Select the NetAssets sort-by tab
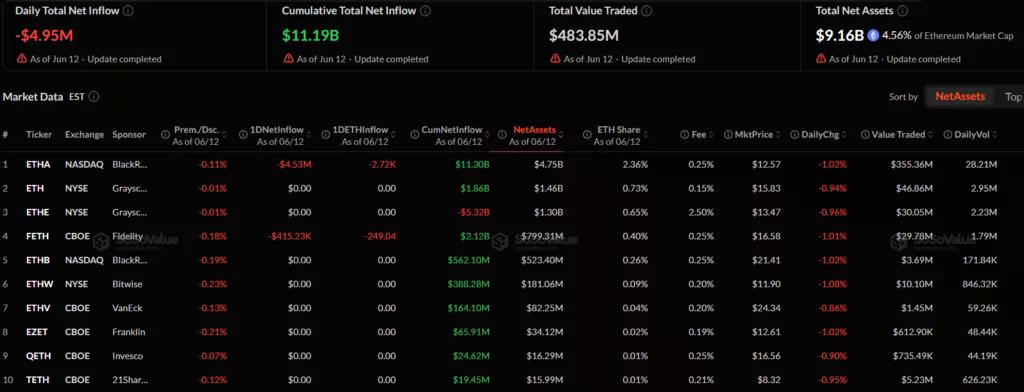This screenshot has height=392, width=1024. tap(960, 97)
